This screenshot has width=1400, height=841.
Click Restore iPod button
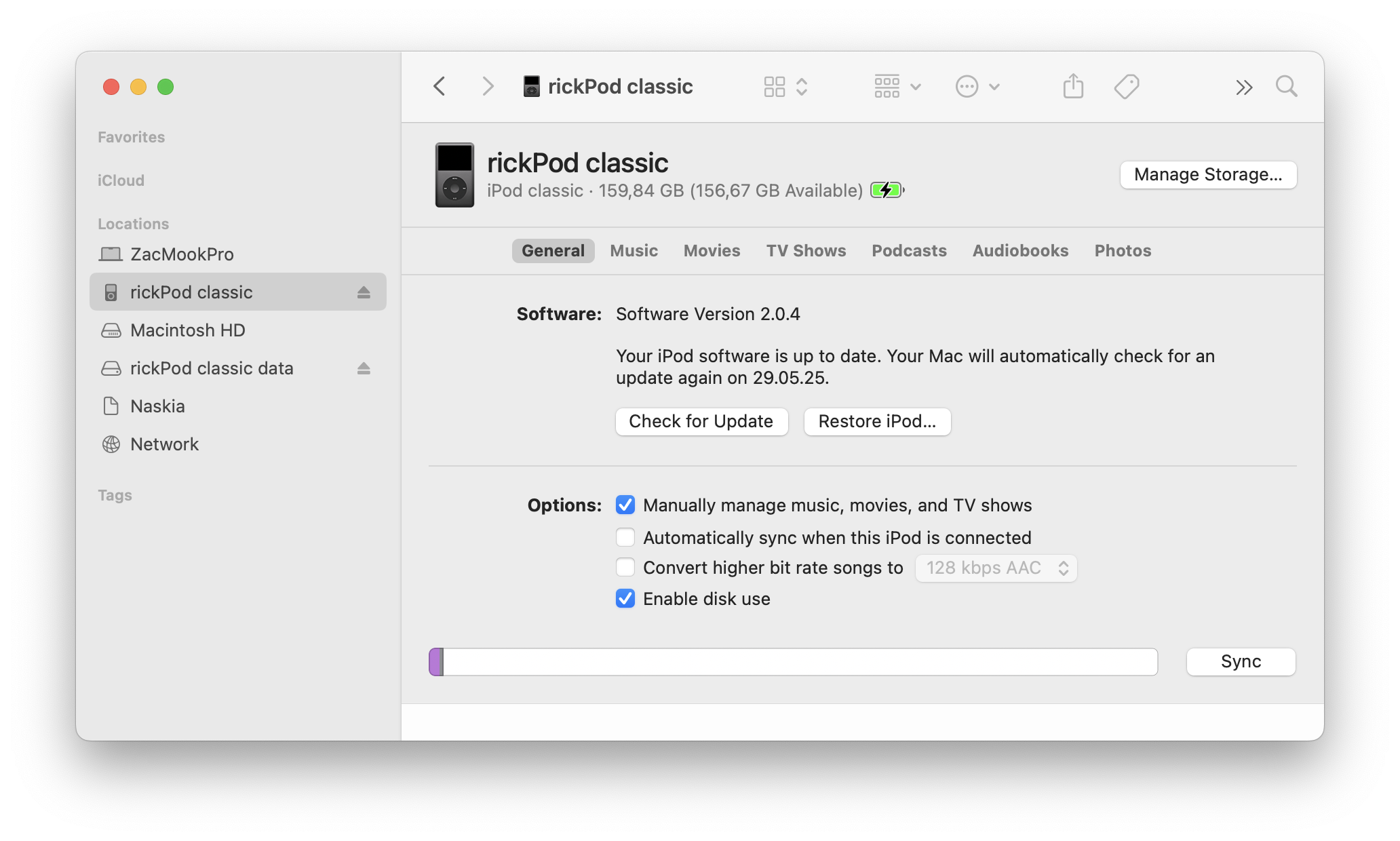877,421
